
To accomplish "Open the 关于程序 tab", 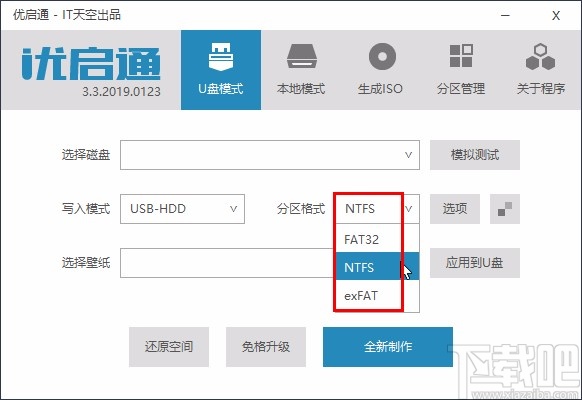I will 540,70.
